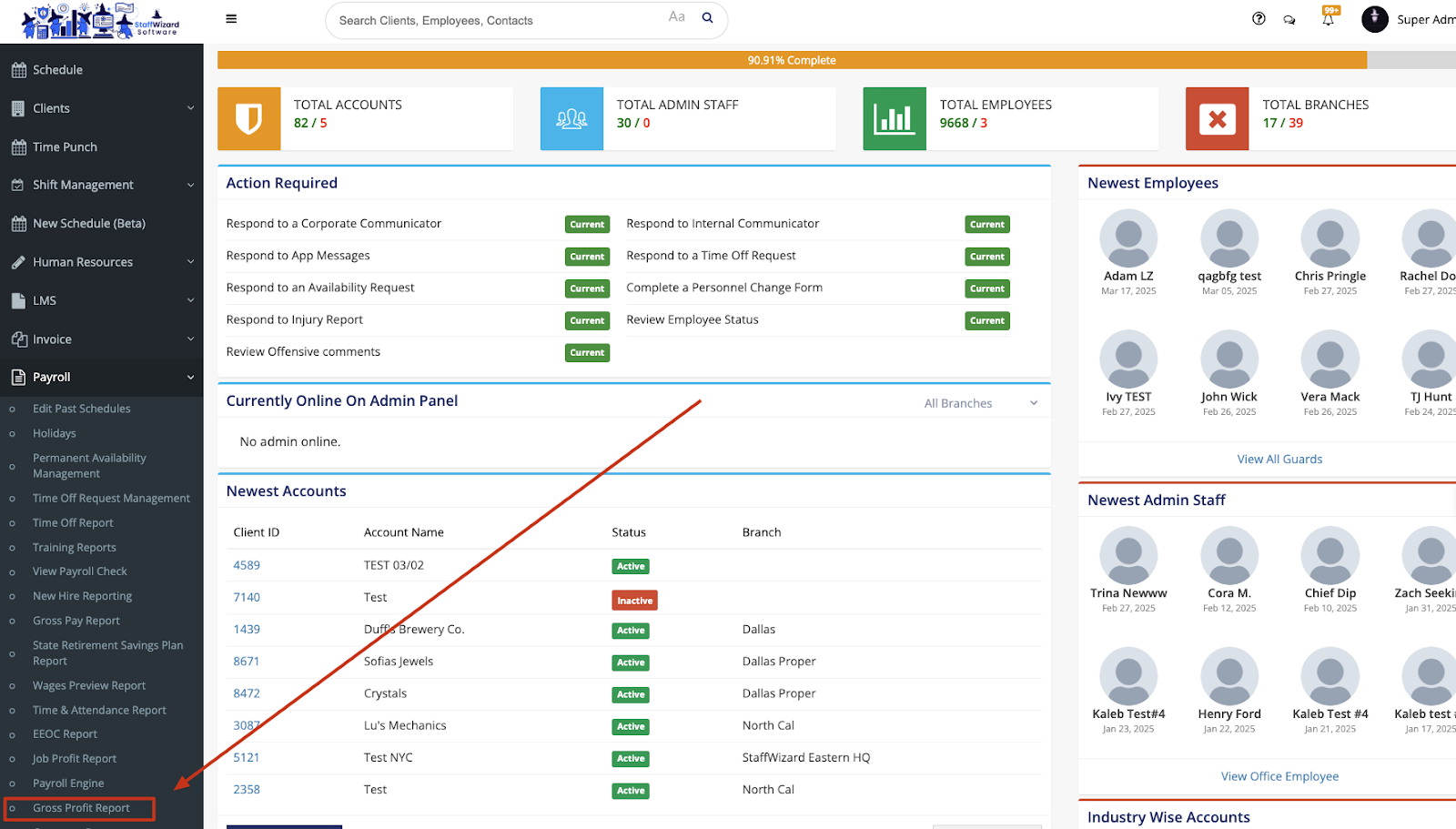Open Payroll Engine from the sidebar

pos(68,784)
